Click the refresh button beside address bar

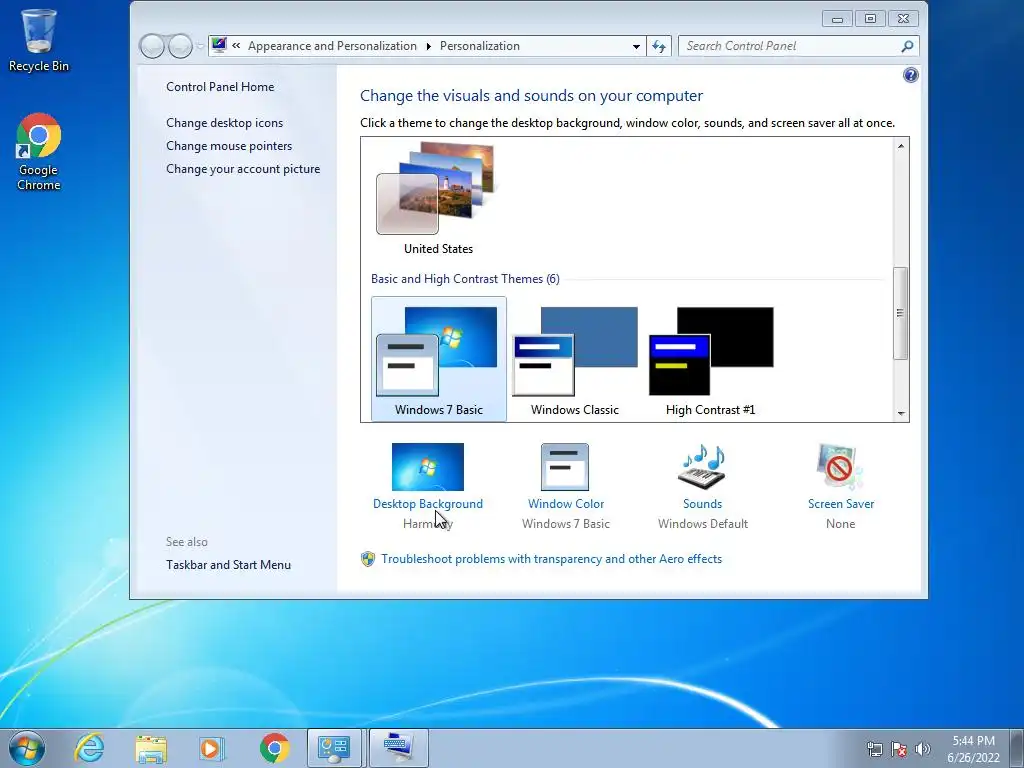659,46
